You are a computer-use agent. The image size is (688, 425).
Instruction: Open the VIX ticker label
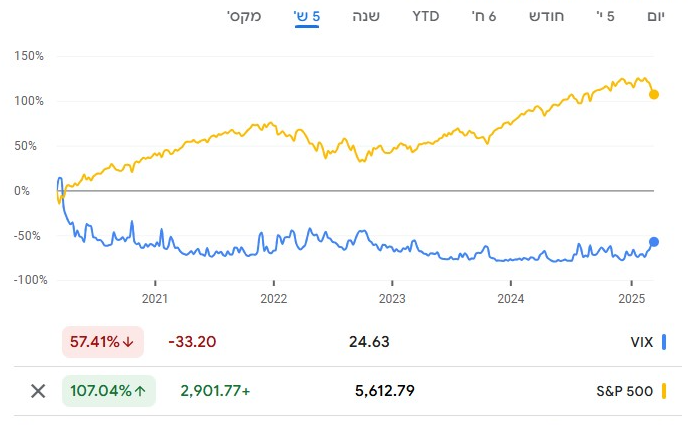(x=641, y=342)
